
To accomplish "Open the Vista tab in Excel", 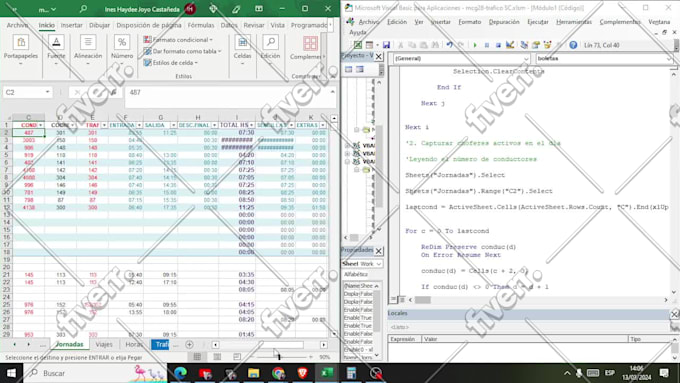I will (x=278, y=26).
